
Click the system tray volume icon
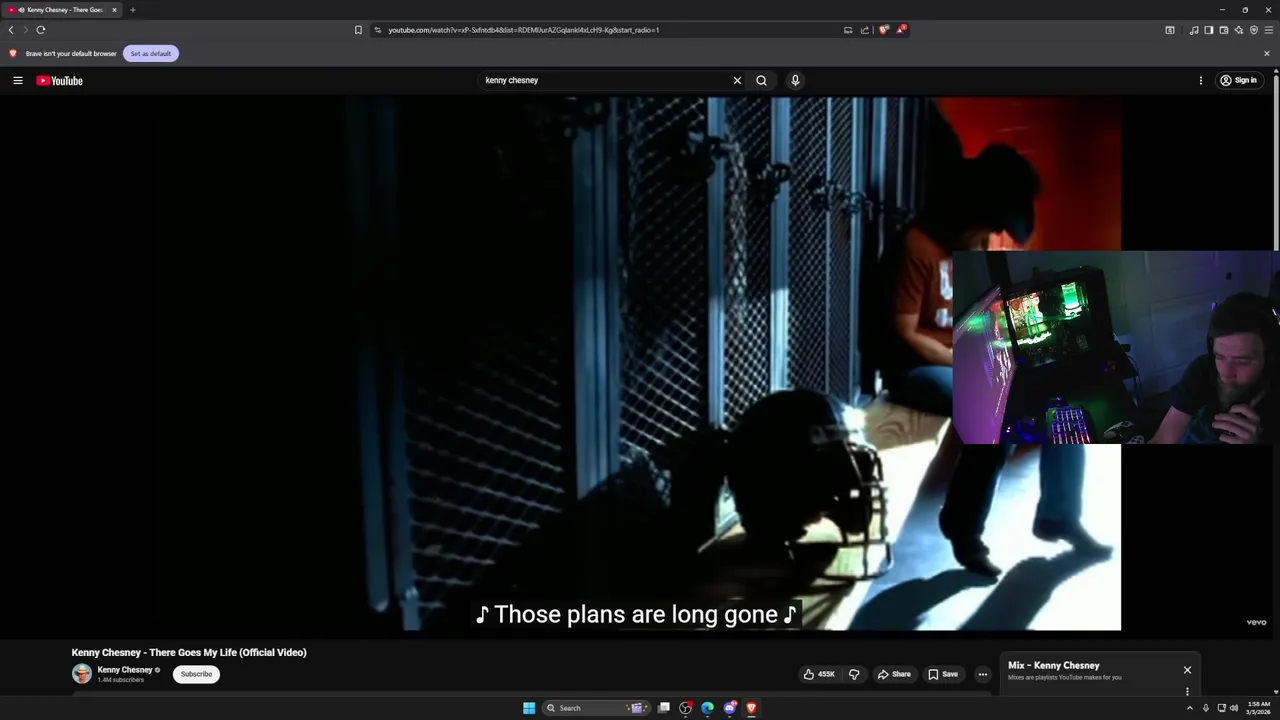[1233, 708]
